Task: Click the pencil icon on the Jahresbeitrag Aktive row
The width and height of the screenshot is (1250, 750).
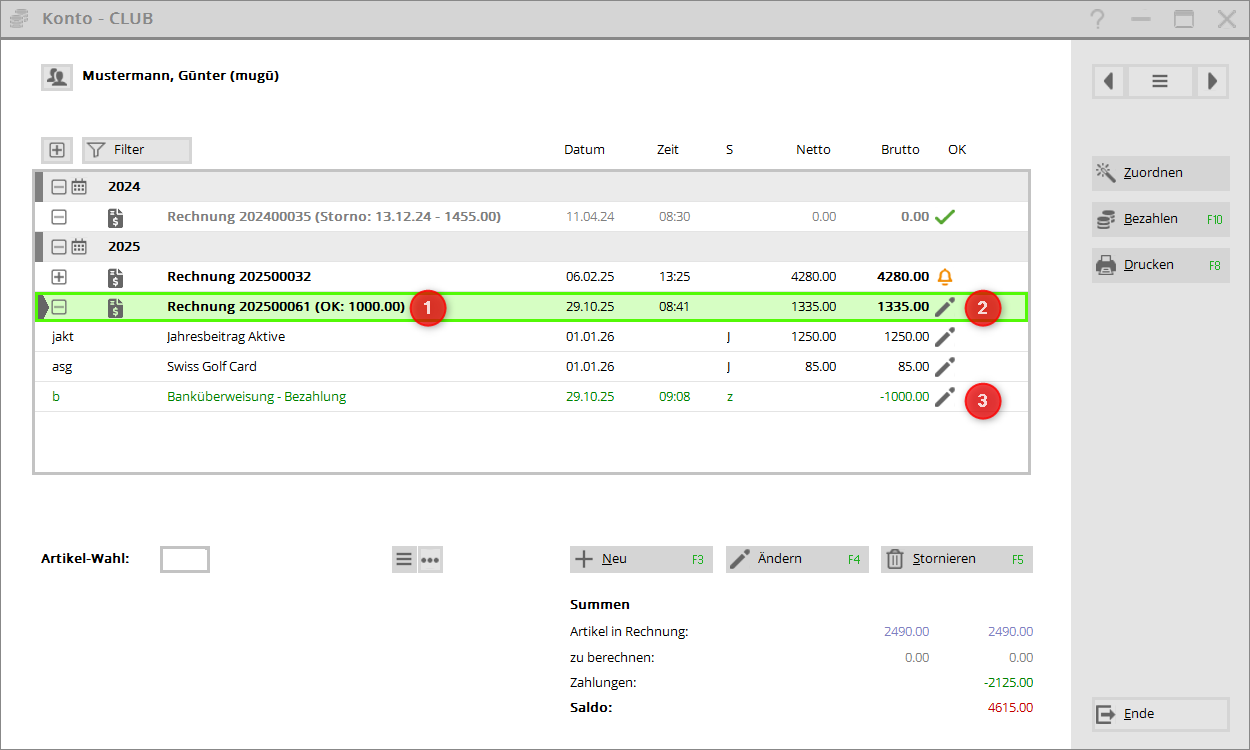Action: coord(944,337)
